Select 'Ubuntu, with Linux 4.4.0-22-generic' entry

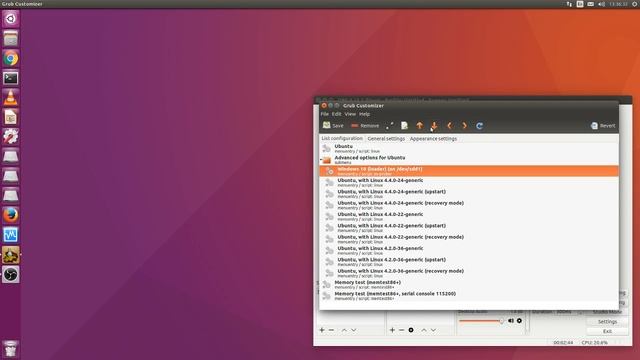(469, 216)
